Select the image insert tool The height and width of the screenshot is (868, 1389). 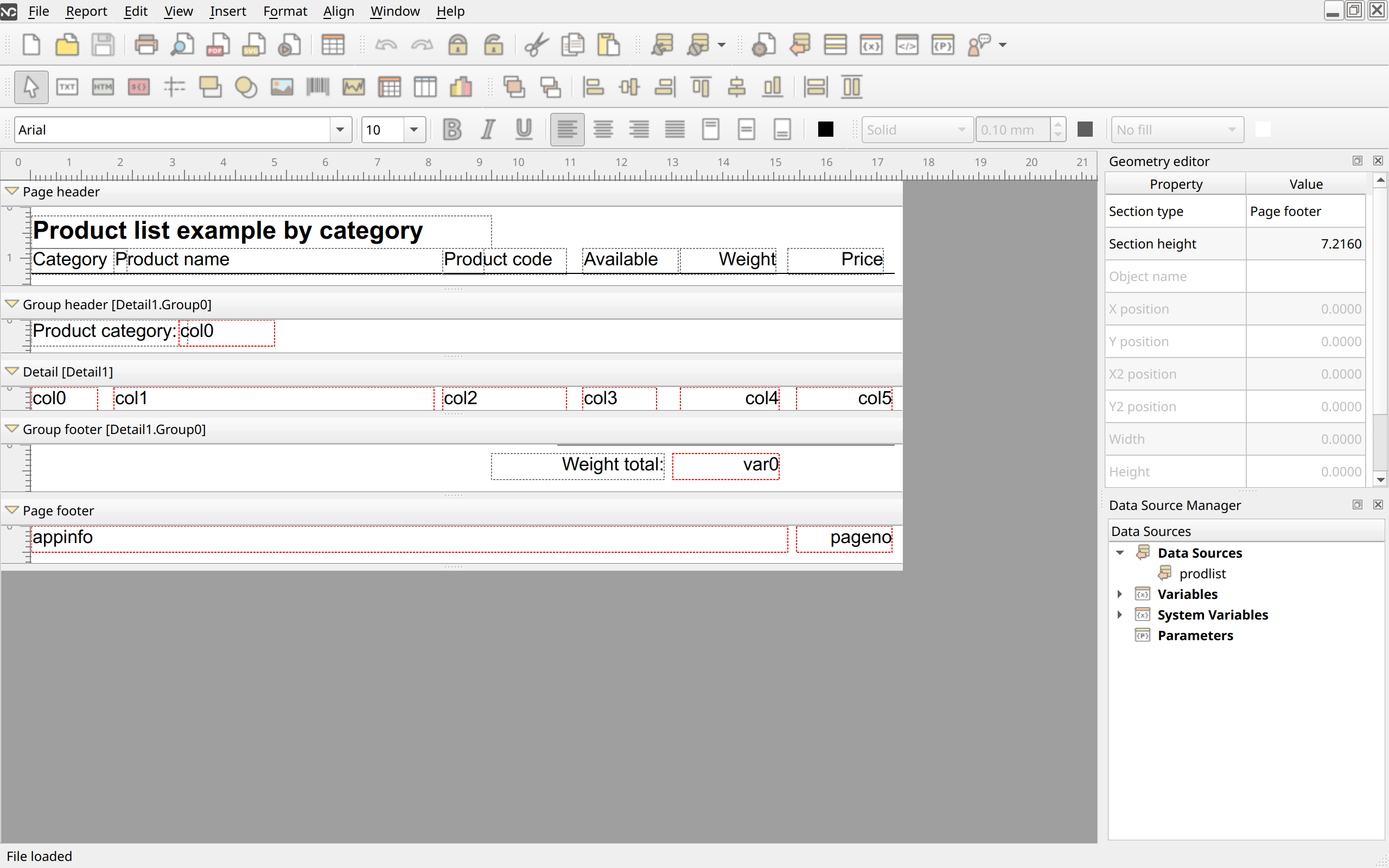click(282, 87)
